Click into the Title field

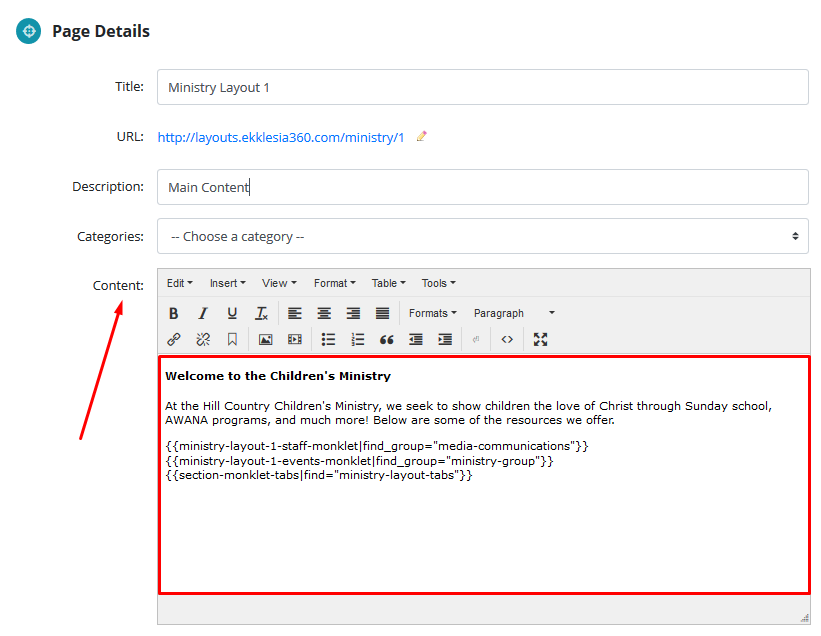point(483,87)
